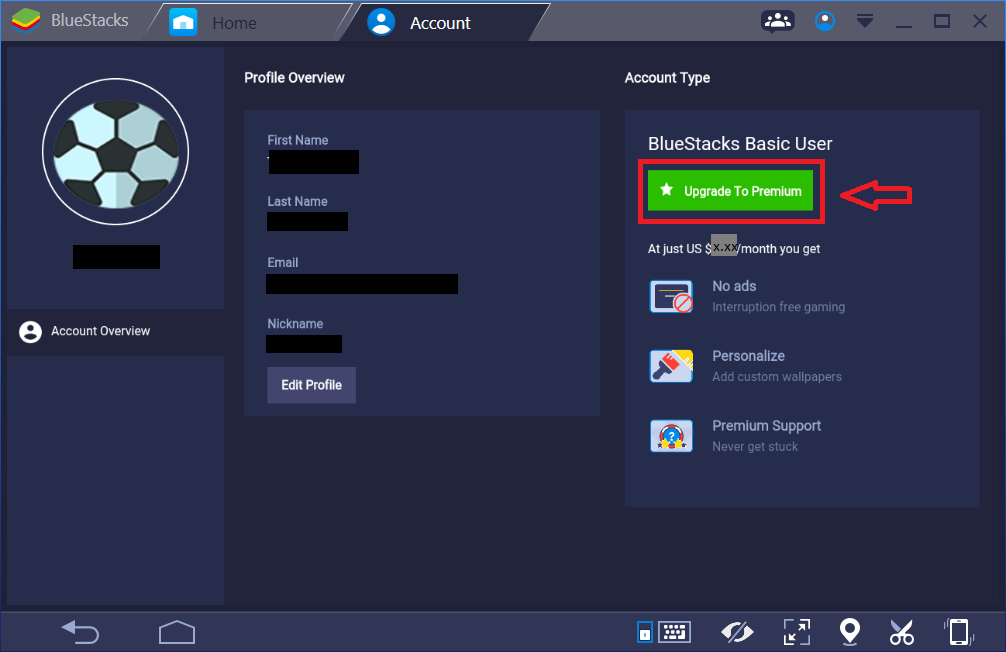
Task: Click the soccer ball profile avatar
Action: [x=115, y=151]
